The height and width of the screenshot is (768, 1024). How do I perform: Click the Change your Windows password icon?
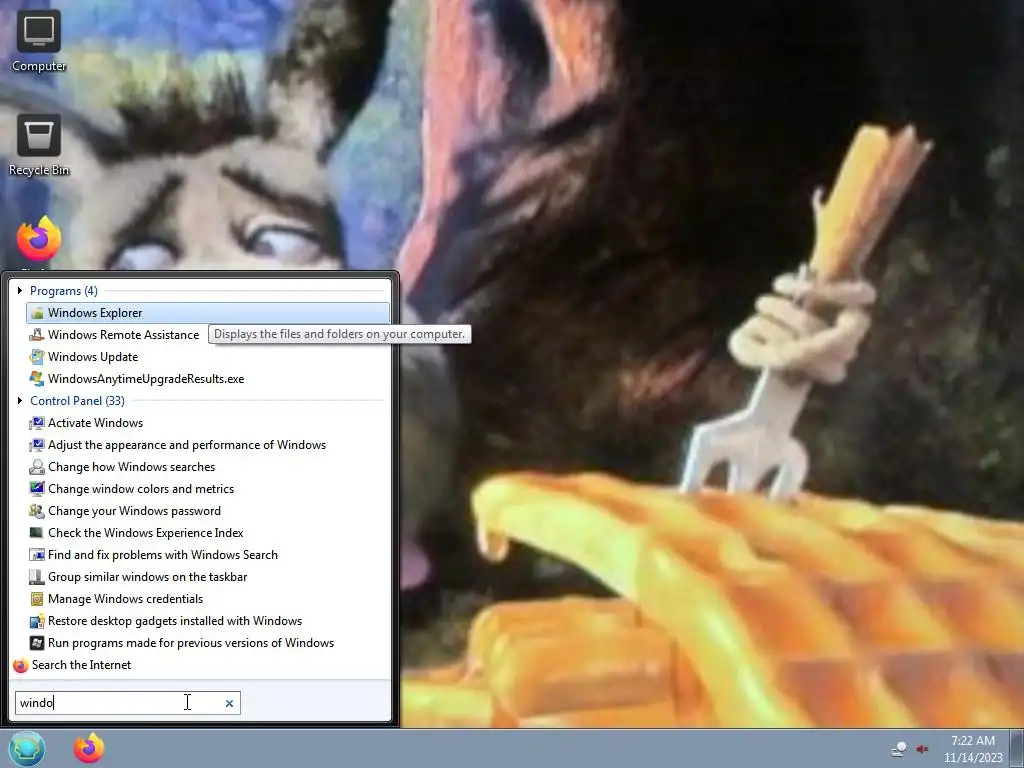37,511
